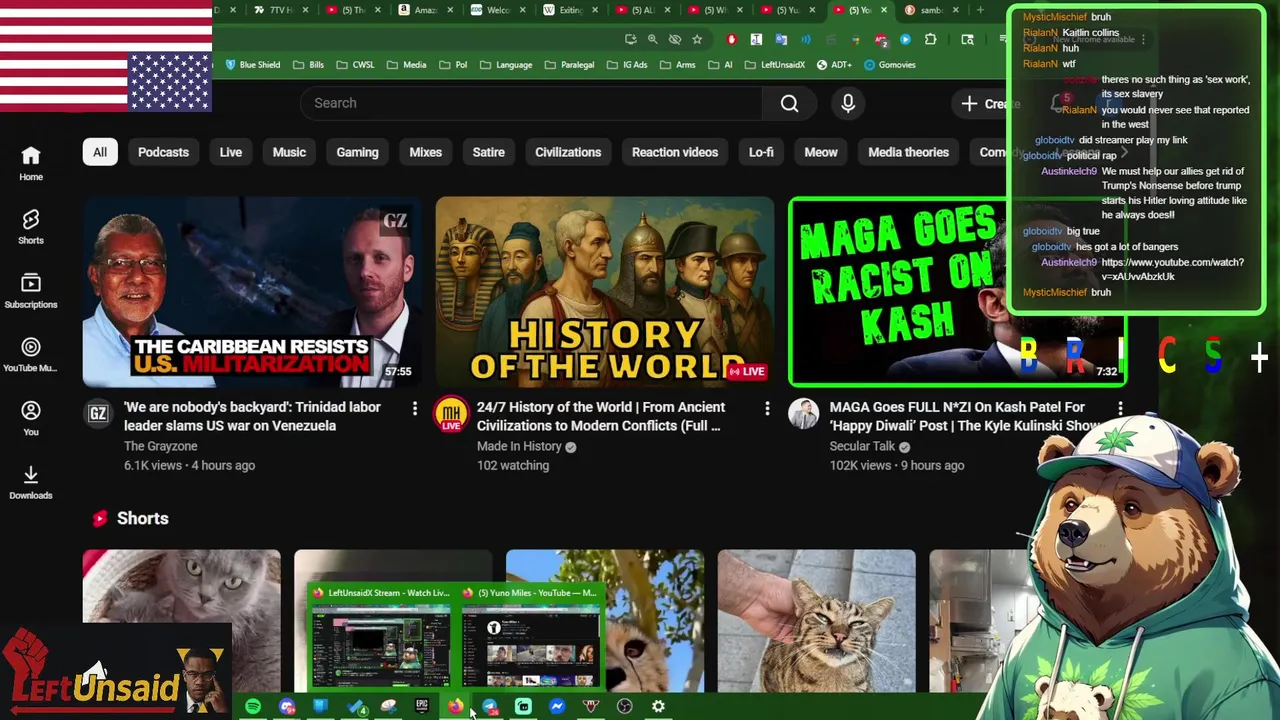
Task: Open the LeftUnsaidX bookmarks folder
Action: (775, 65)
